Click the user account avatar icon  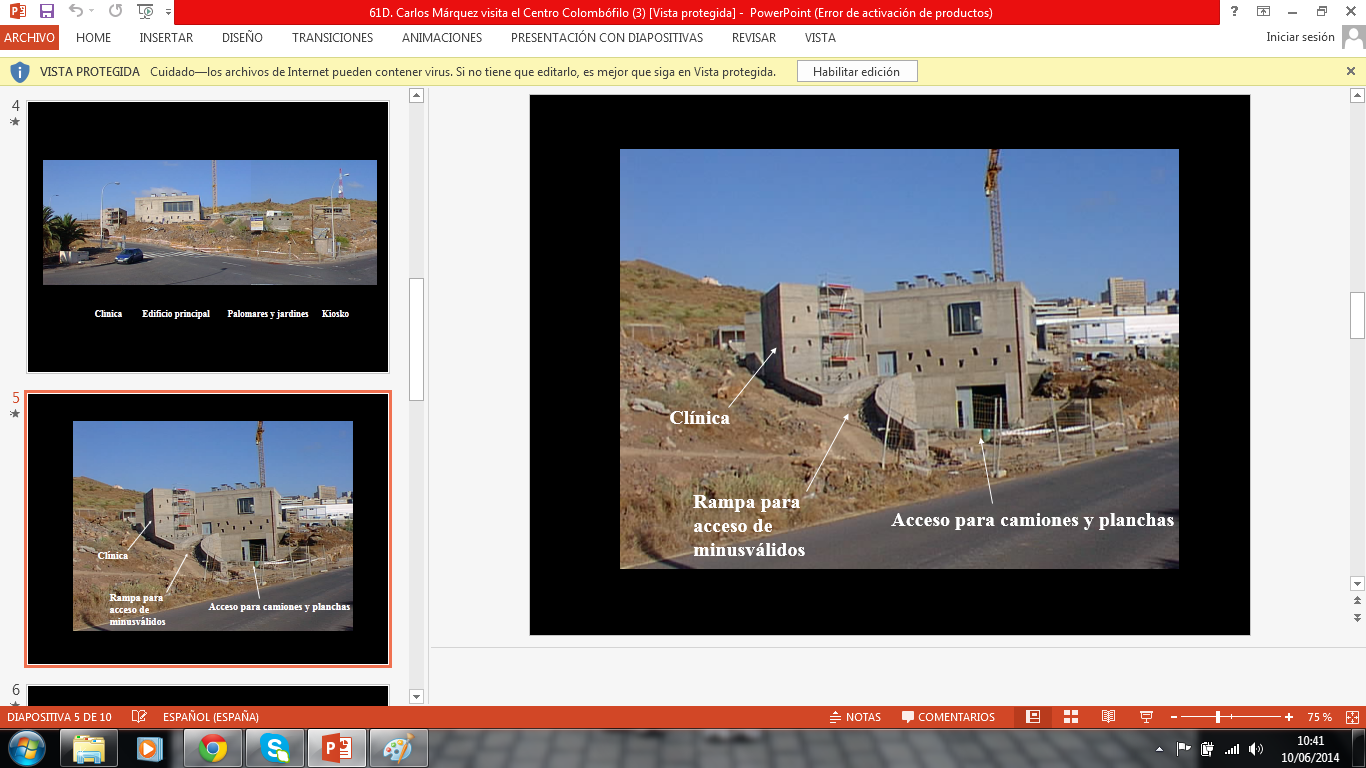coord(1353,38)
